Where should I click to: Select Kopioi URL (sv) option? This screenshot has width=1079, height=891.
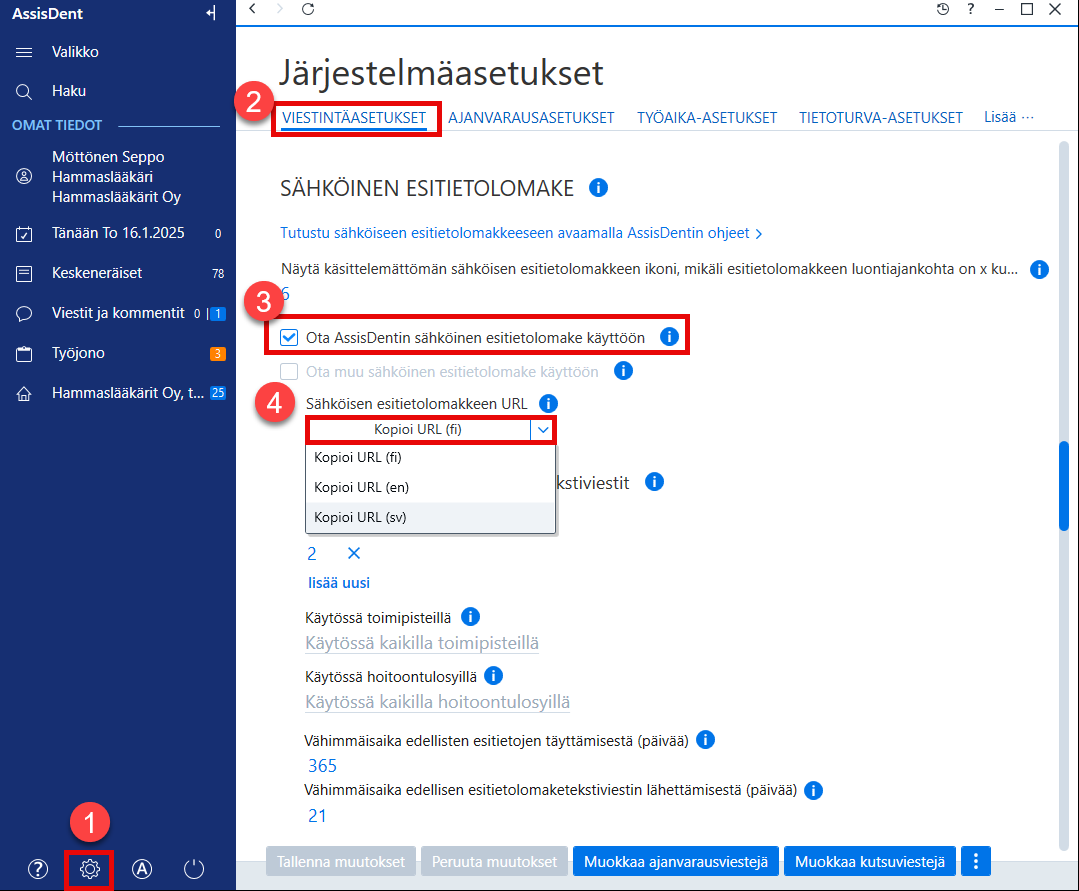(430, 517)
